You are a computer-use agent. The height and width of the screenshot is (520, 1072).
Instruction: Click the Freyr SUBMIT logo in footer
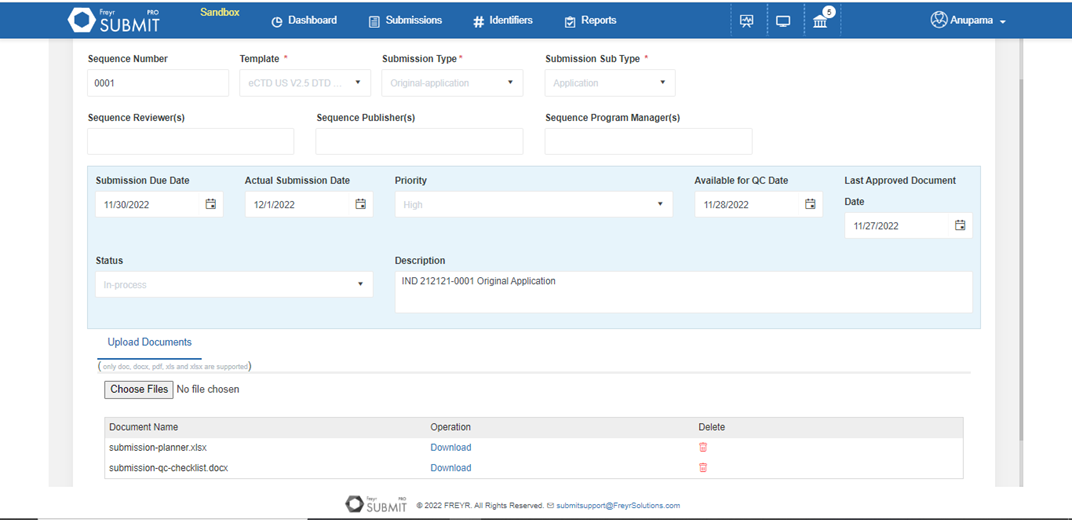pos(377,505)
